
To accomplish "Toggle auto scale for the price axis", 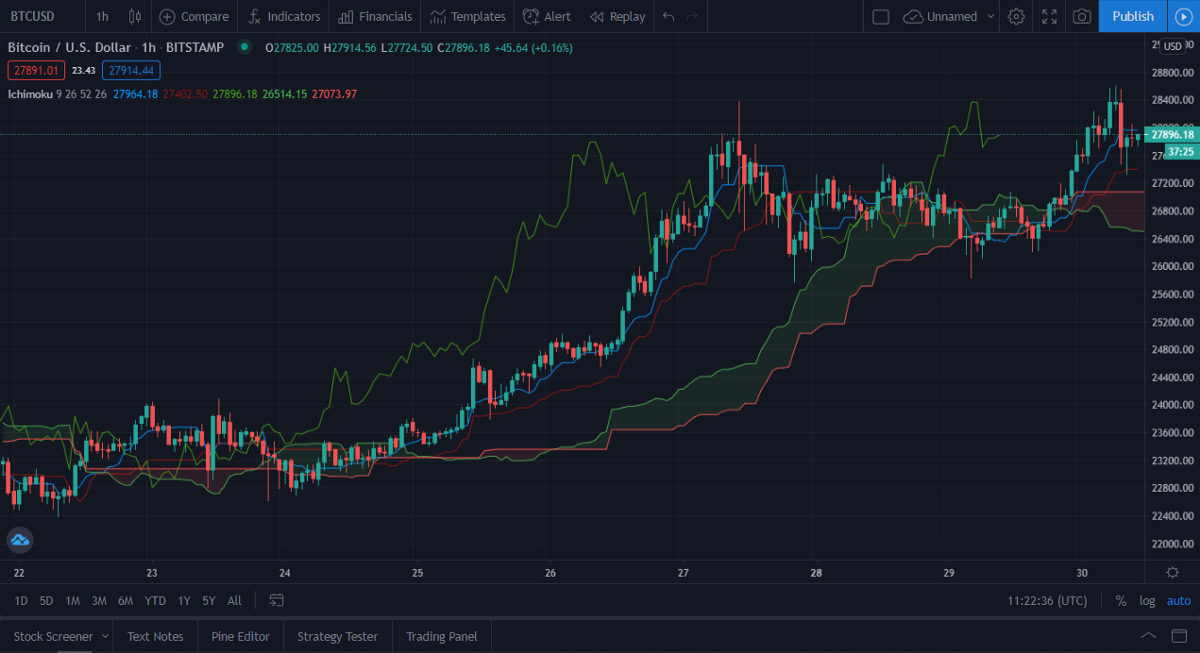I will (x=1179, y=600).
